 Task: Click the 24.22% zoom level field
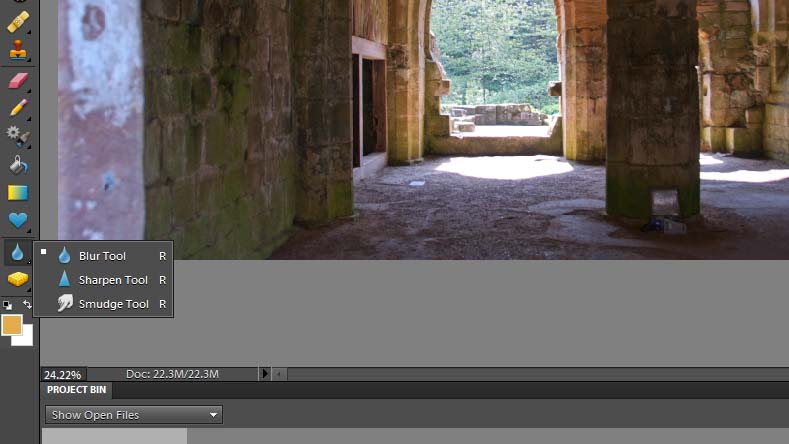point(63,374)
